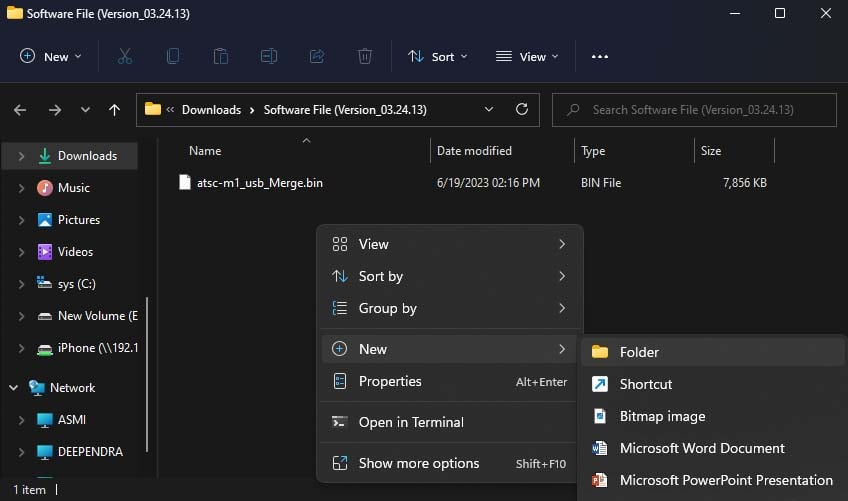Open the New dropdown in toolbar

51,57
